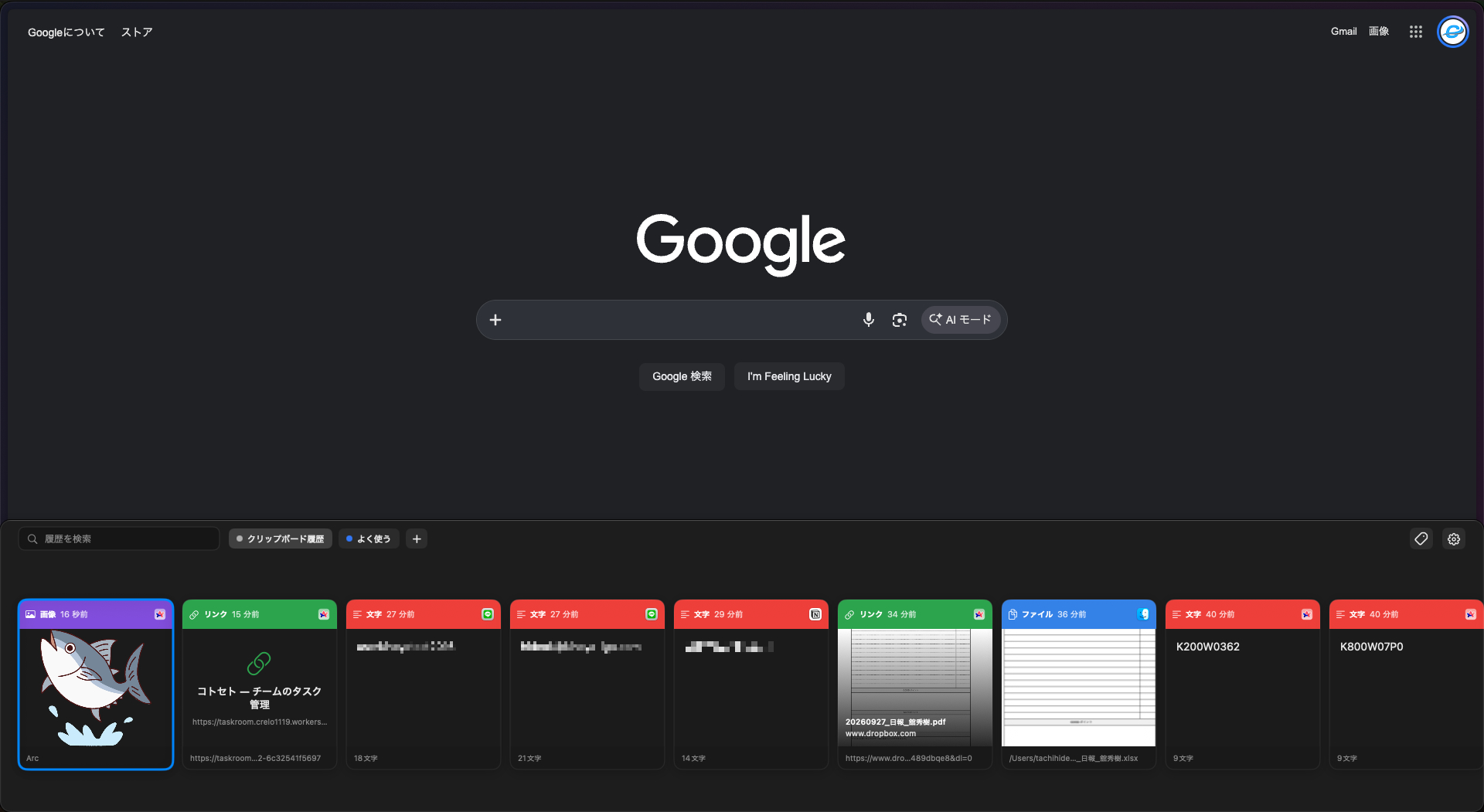Click the Finder icon on the ファイル card

1143,614
